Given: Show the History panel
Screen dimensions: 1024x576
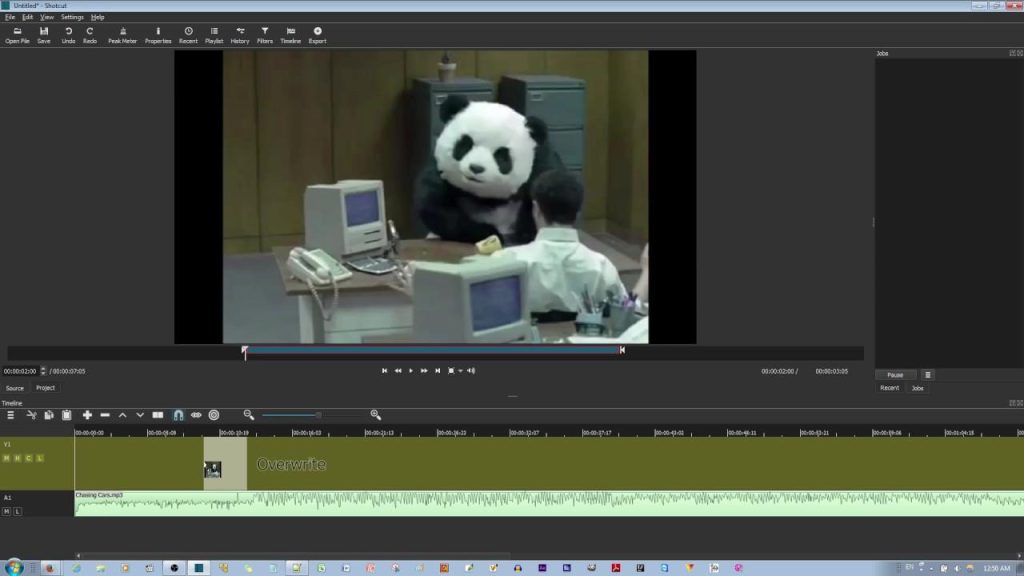Looking at the screenshot, I should (240, 35).
